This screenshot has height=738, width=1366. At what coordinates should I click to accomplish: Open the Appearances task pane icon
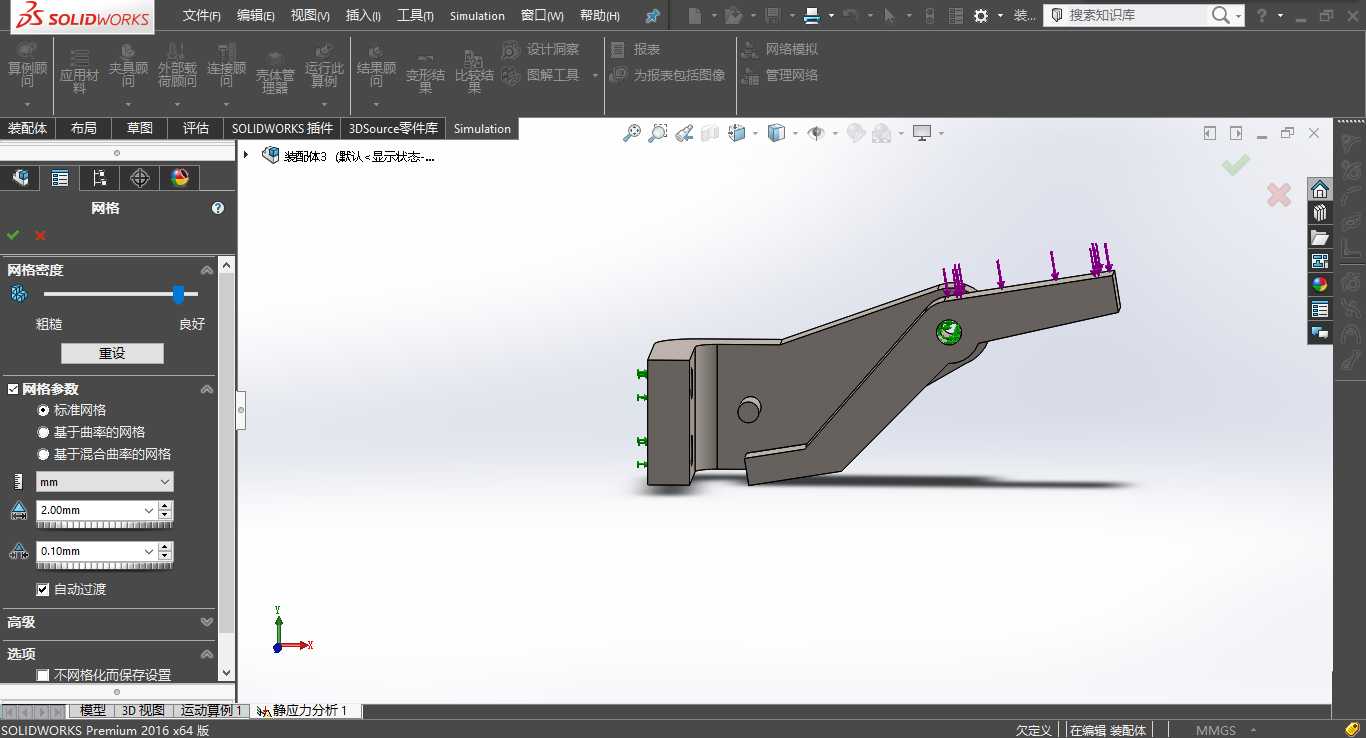tap(1320, 285)
